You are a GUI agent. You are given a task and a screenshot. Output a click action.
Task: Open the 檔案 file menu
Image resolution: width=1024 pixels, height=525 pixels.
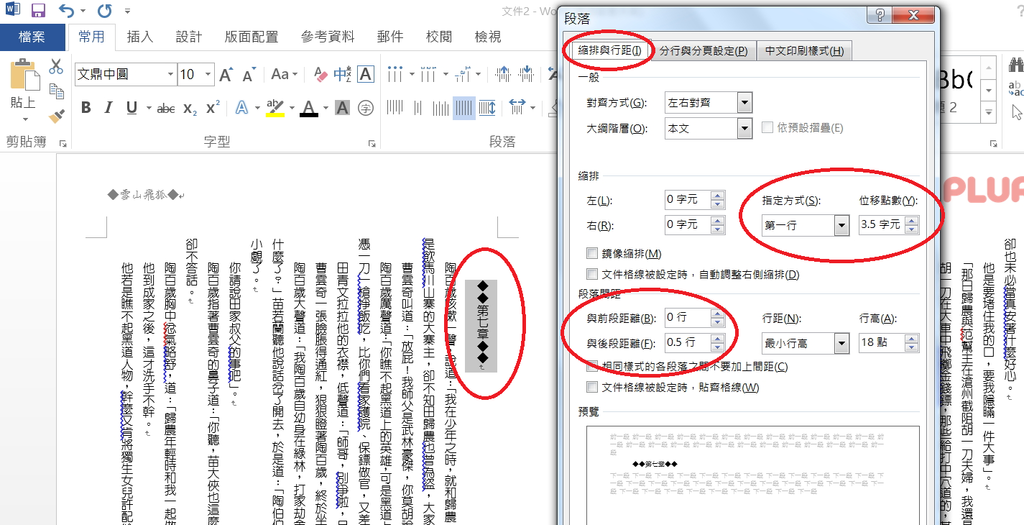pos(32,37)
